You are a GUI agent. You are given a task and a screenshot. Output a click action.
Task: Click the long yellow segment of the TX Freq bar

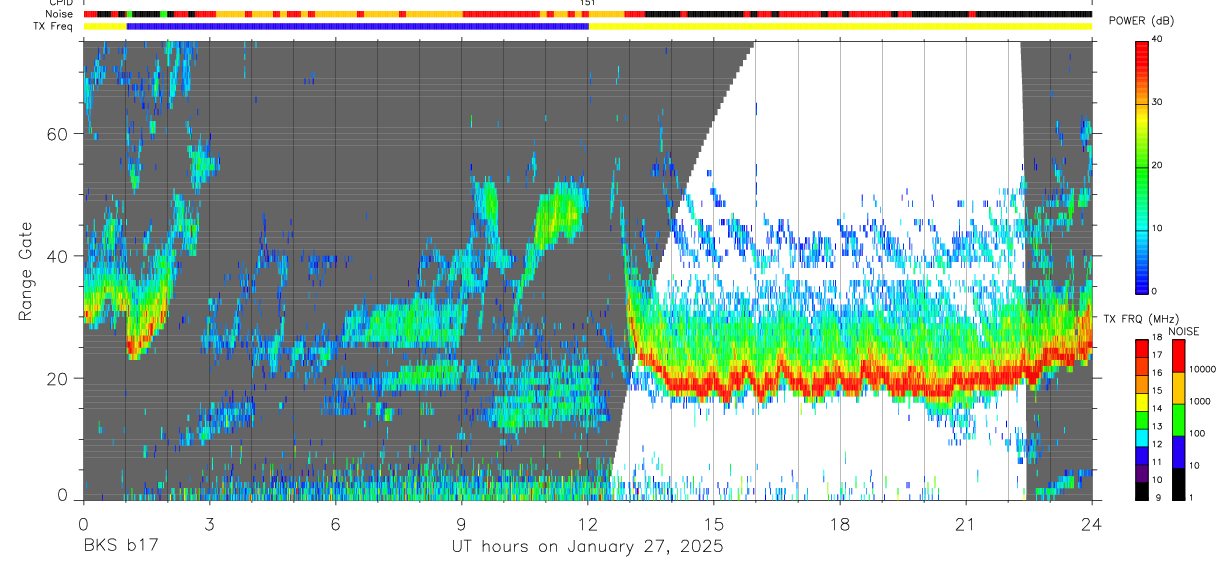pos(840,26)
